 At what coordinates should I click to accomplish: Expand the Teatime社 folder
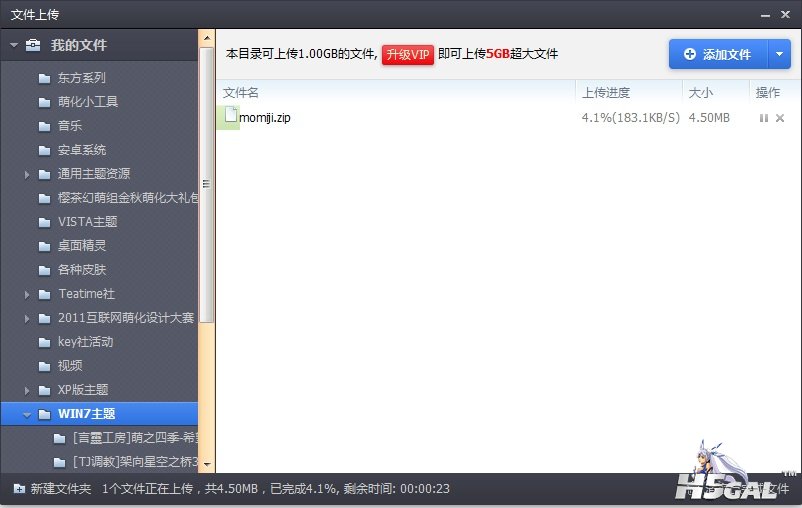click(x=27, y=294)
